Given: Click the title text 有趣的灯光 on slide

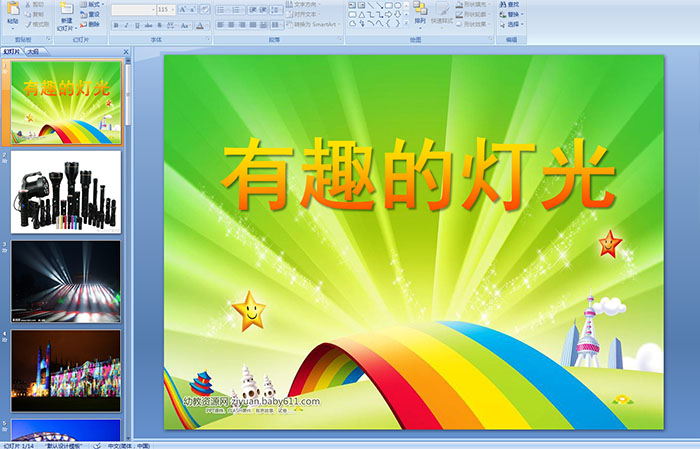Looking at the screenshot, I should 419,174.
